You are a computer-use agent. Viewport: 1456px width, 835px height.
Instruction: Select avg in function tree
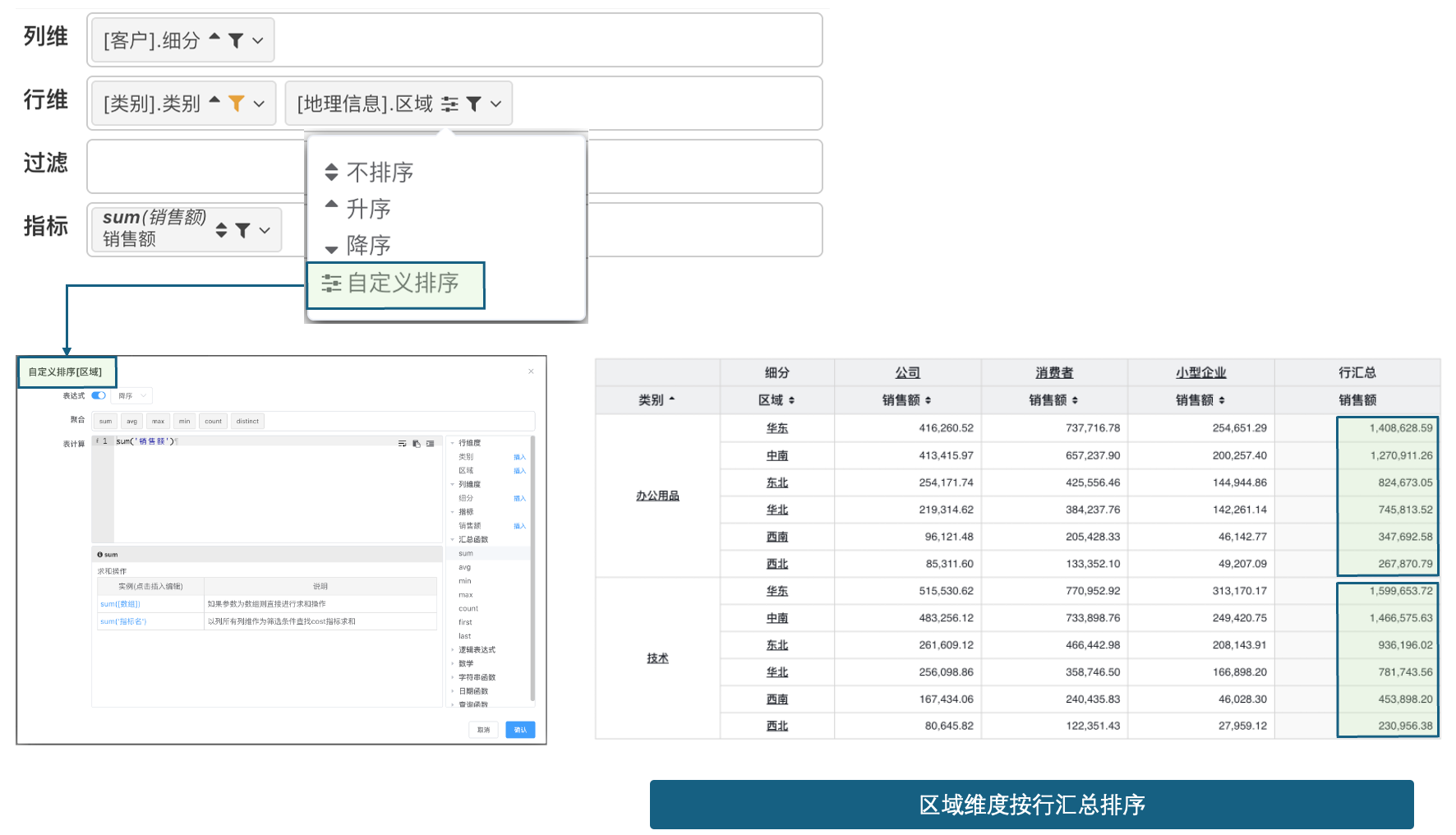465,567
